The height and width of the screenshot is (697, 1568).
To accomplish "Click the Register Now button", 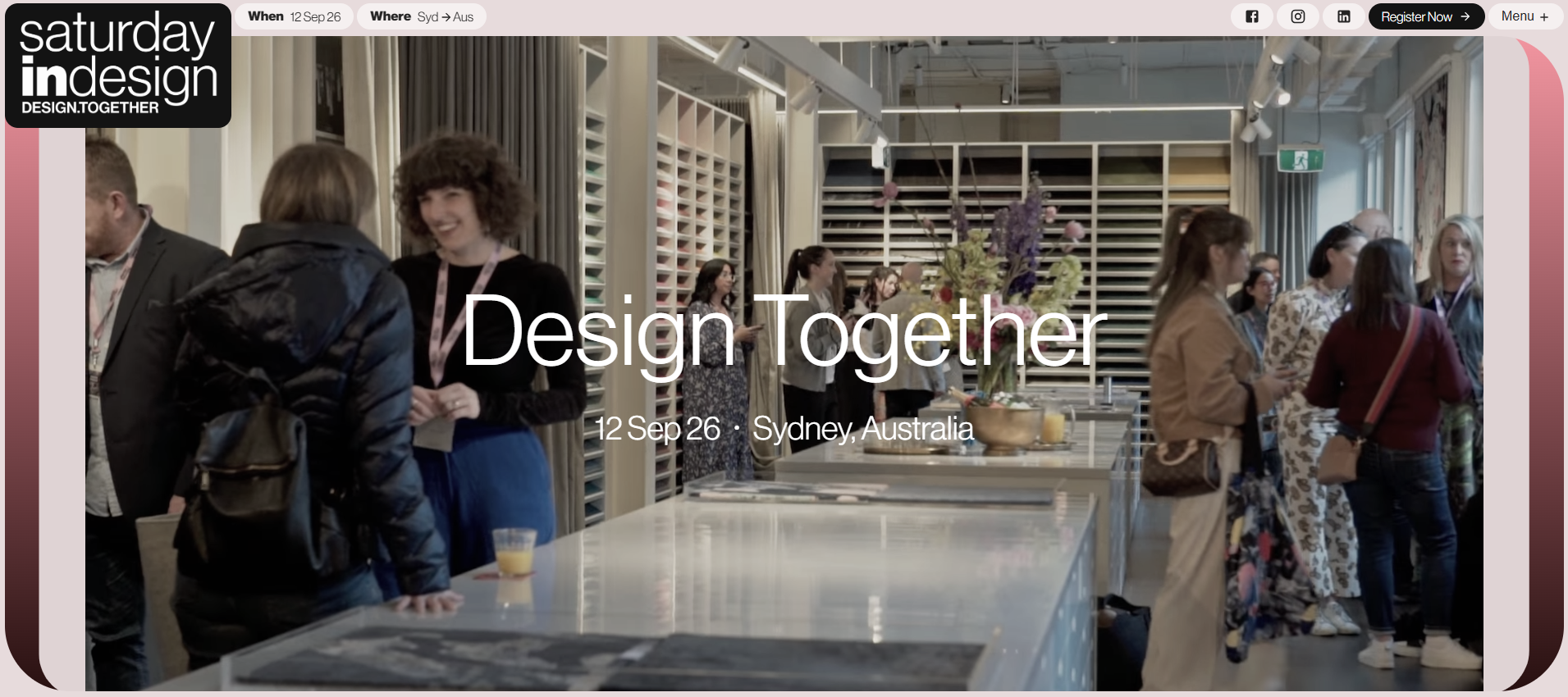I will [x=1426, y=16].
